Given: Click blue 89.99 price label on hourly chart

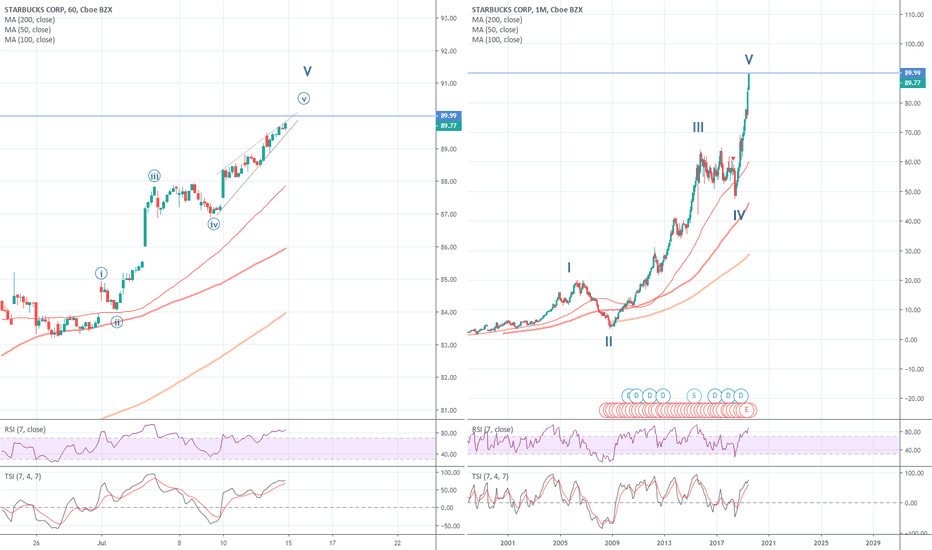Looking at the screenshot, I should [449, 115].
